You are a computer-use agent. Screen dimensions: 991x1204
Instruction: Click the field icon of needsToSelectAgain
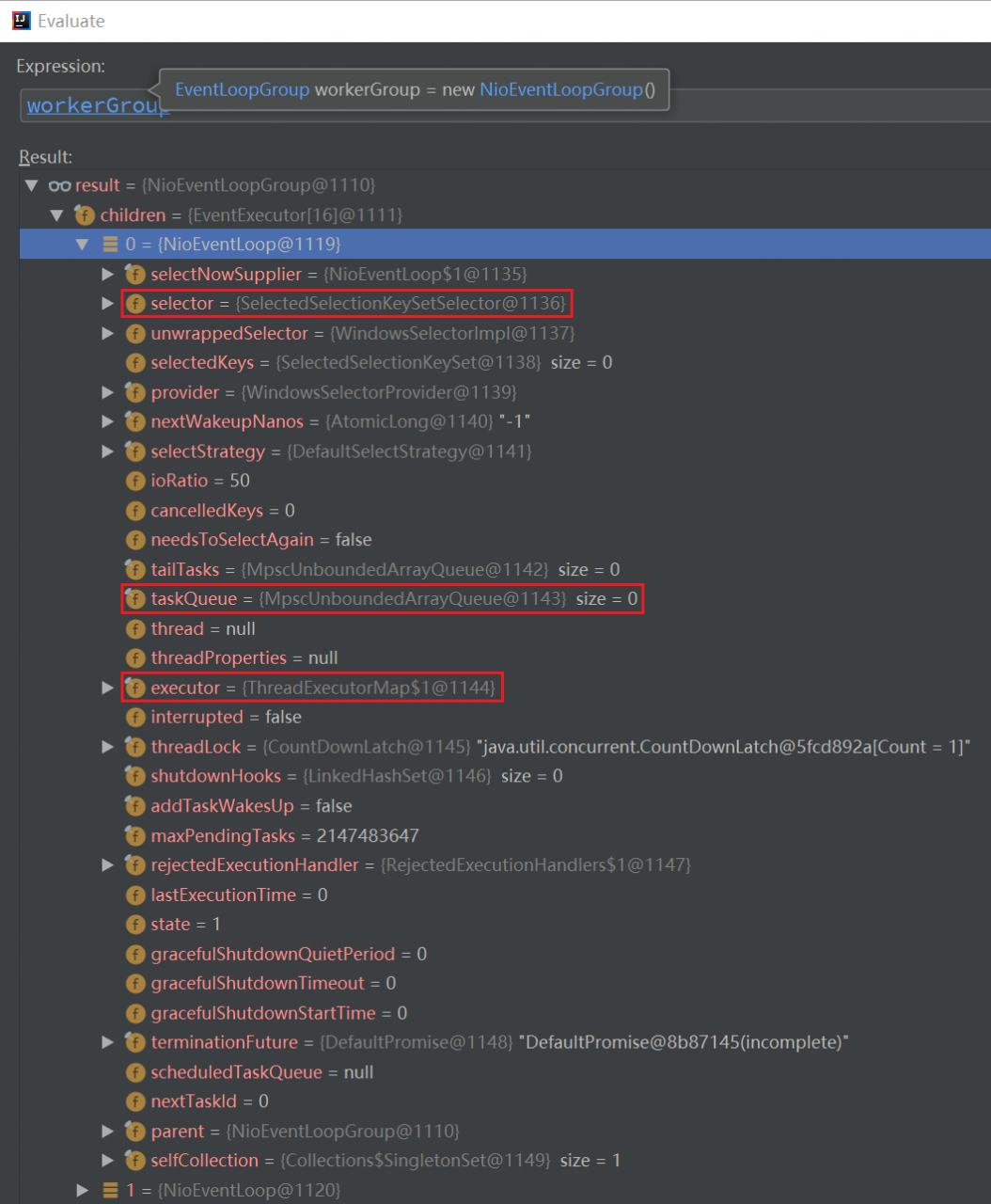click(x=135, y=540)
